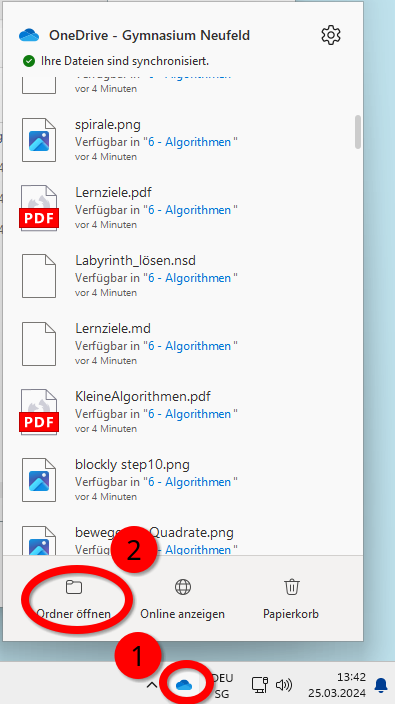Screen dimensions: 395x704
Task: Click 'vor 4 Minuten' under Lernziele.md
Action: pos(105,361)
